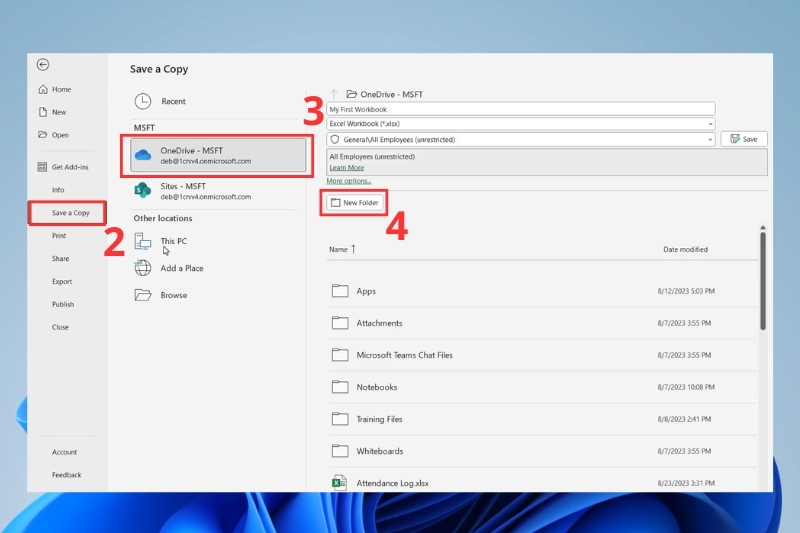
Task: Click the Attachments folder icon
Action: pos(340,323)
